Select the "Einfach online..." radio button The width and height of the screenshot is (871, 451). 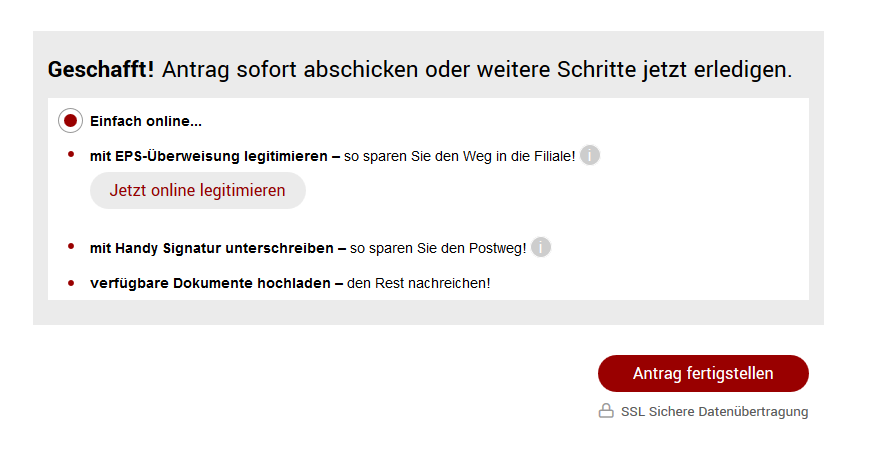[x=71, y=121]
